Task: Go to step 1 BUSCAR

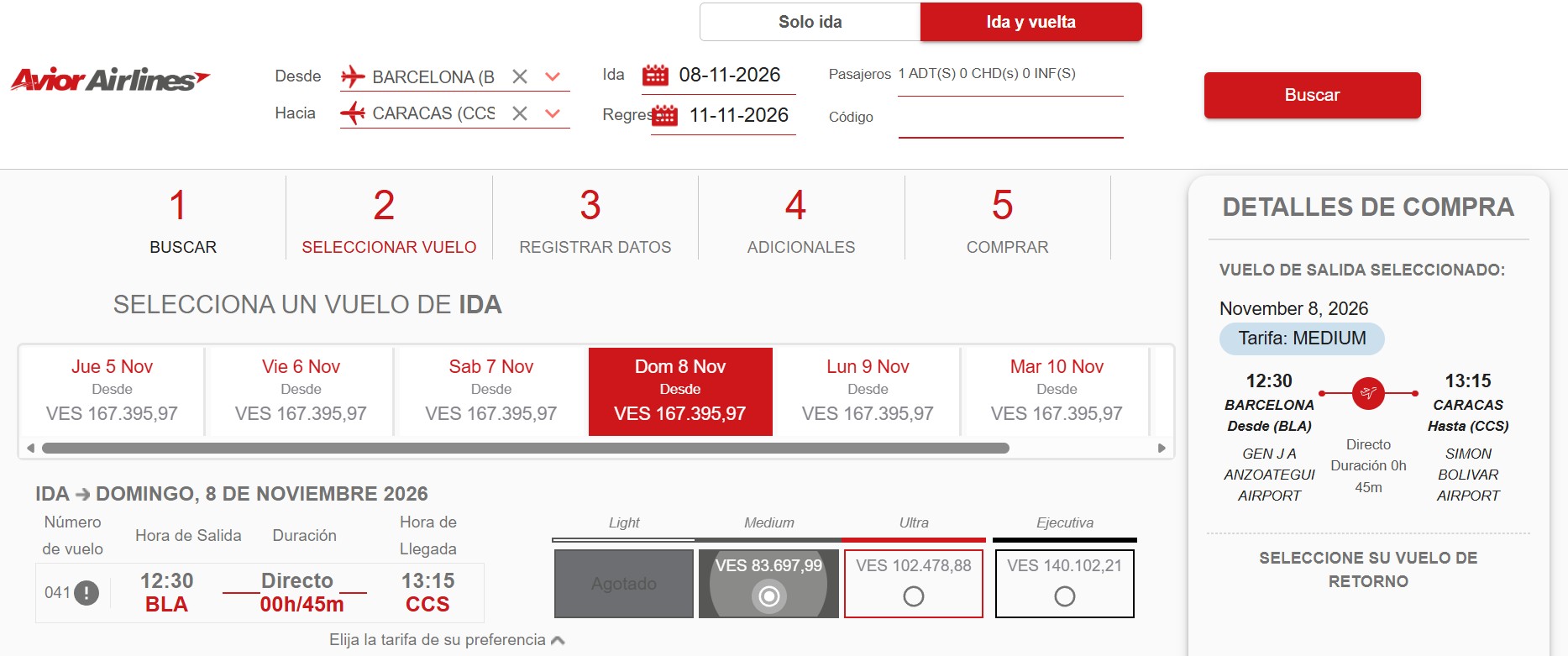Action: point(183,221)
